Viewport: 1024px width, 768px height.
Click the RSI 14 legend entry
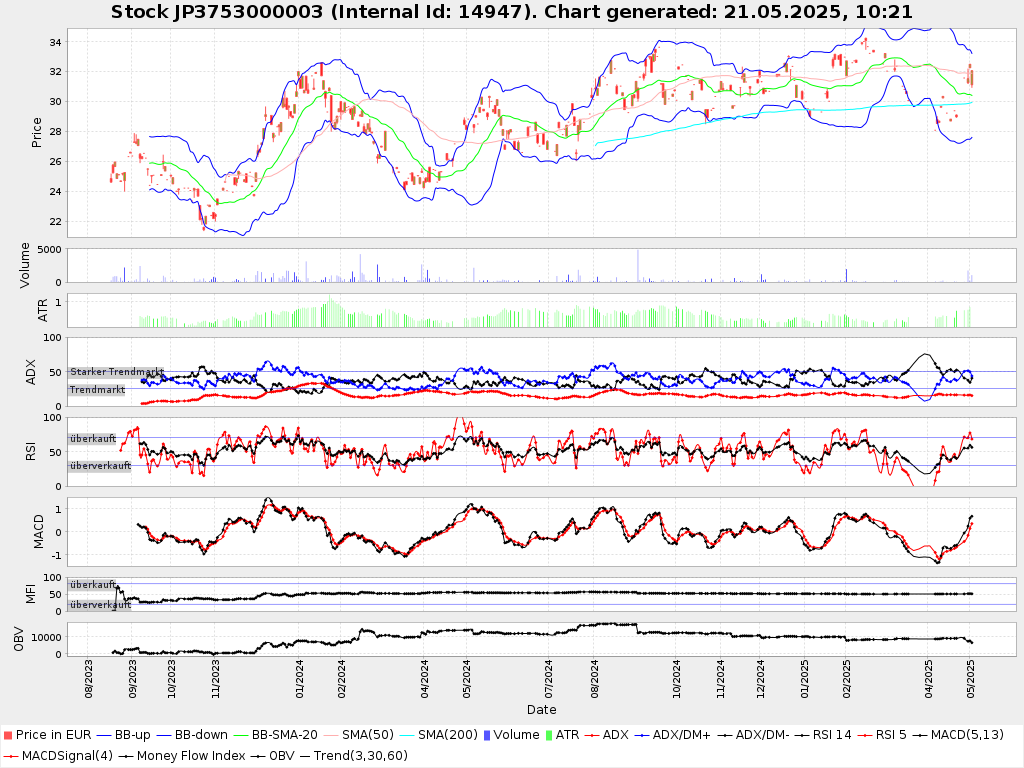pos(823,735)
